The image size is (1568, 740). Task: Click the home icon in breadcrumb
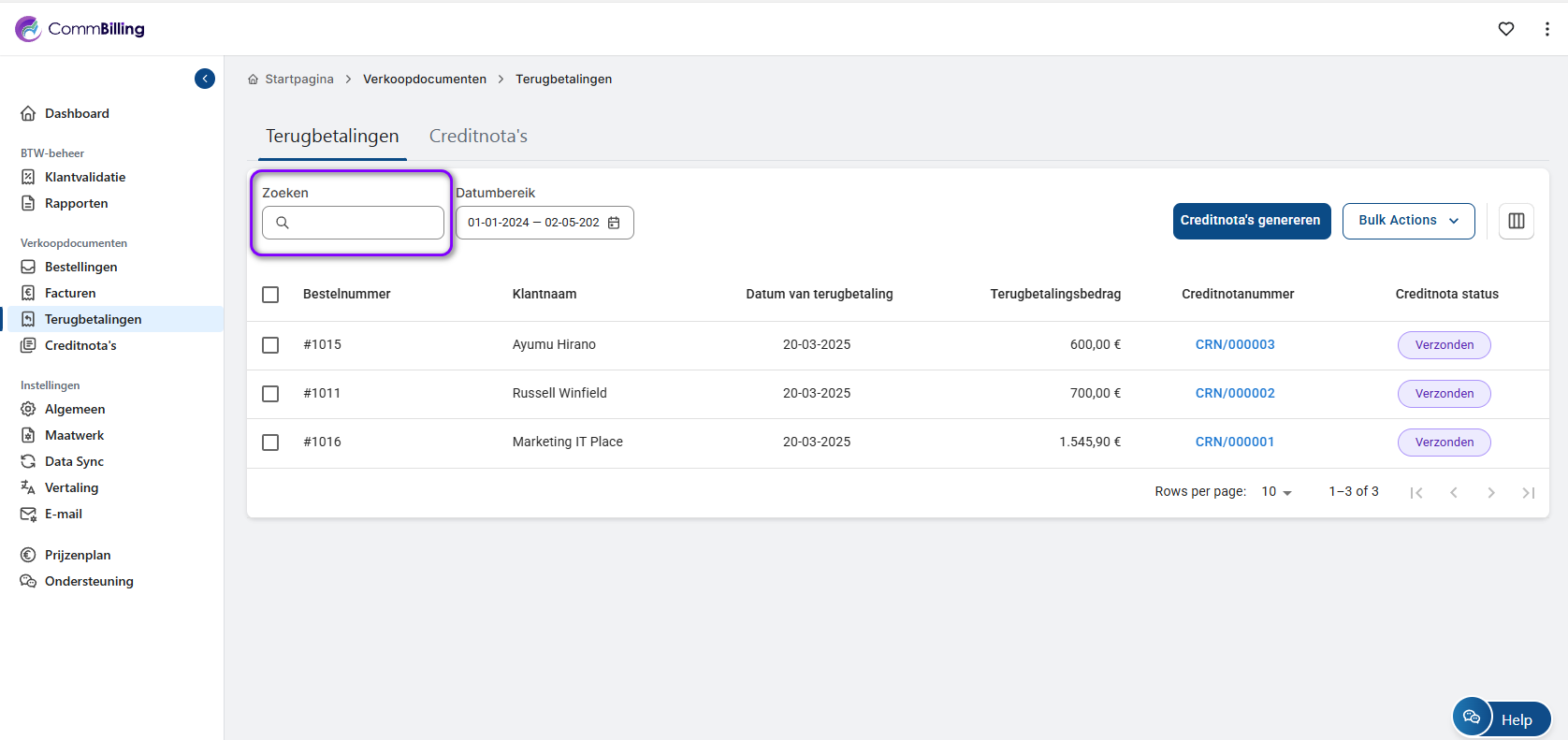tap(253, 80)
